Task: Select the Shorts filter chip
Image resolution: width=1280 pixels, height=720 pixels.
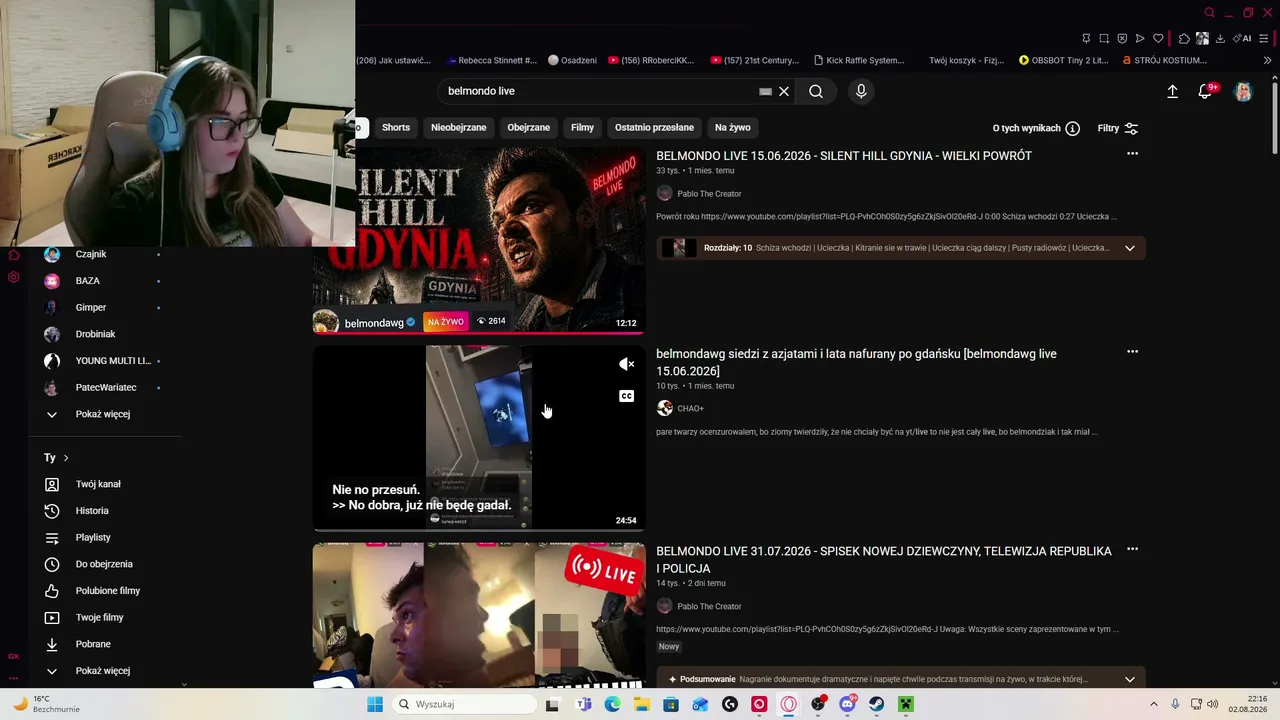Action: [396, 128]
